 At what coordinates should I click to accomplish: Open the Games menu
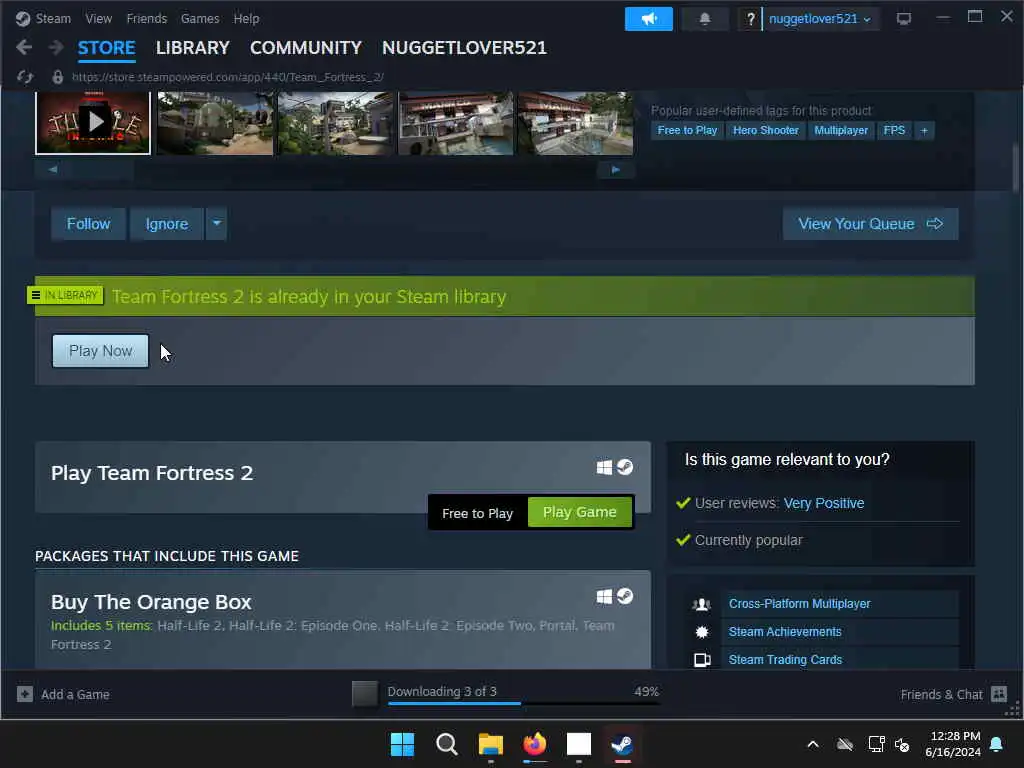tap(200, 19)
